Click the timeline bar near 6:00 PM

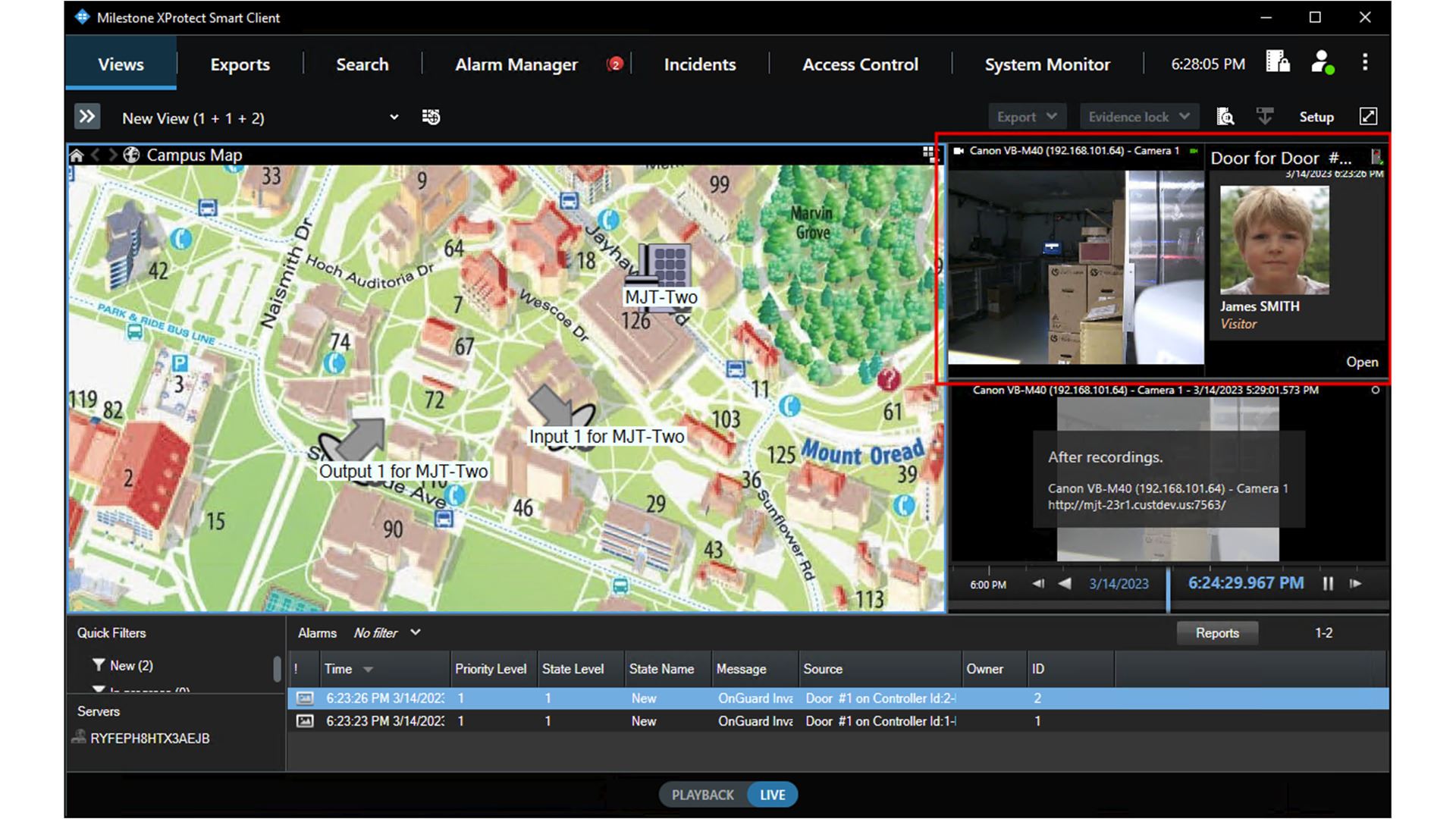[x=988, y=585]
